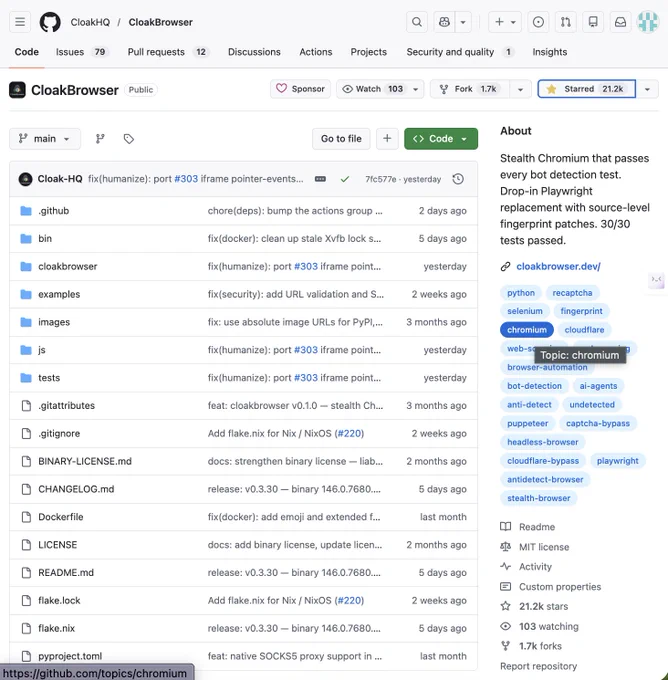The width and height of the screenshot is (668, 680).
Task: Go to CloakHQ organization page
Action: (x=90, y=22)
